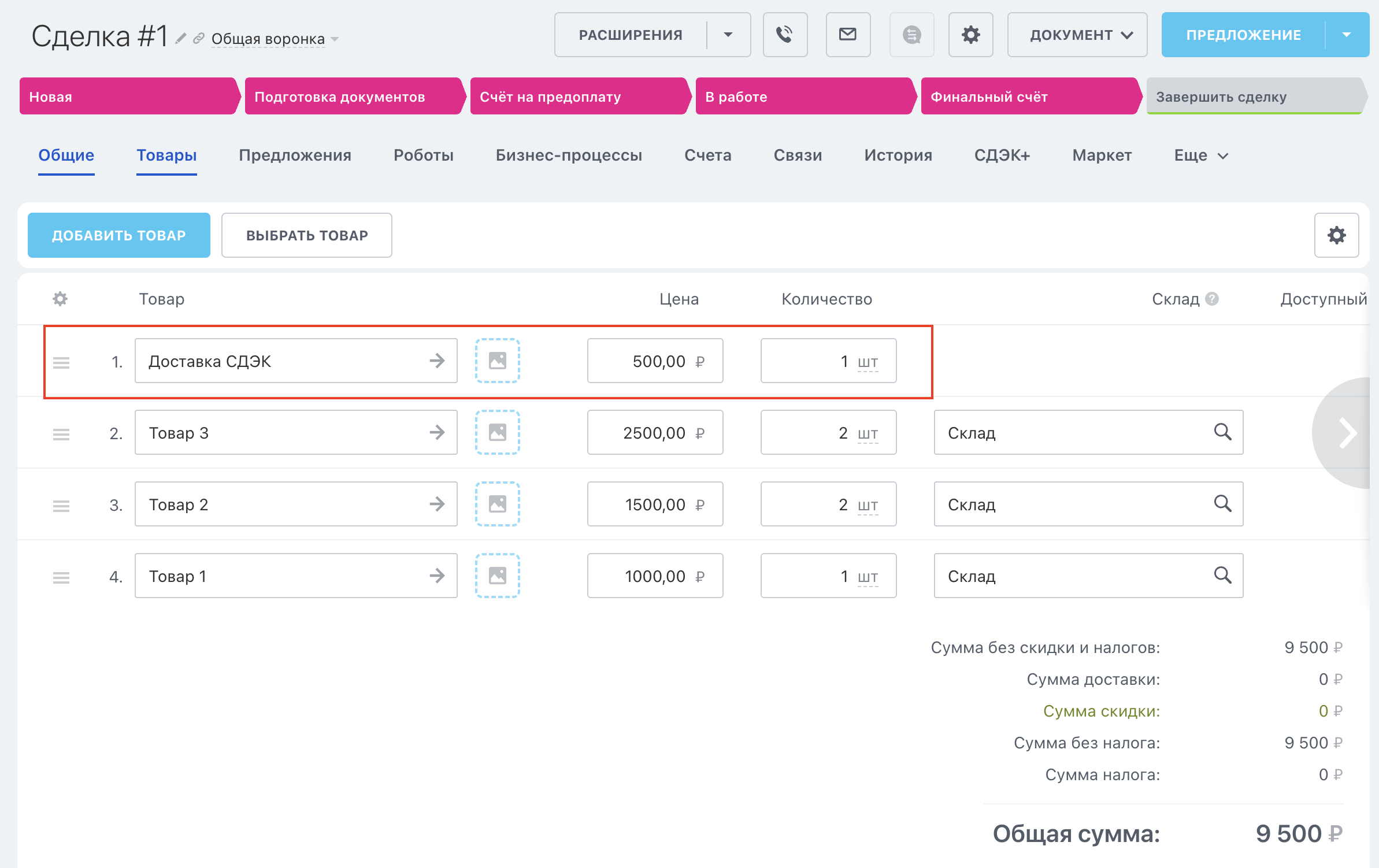Image resolution: width=1379 pixels, height=868 pixels.
Task: Open the email envelope icon button
Action: tap(847, 35)
